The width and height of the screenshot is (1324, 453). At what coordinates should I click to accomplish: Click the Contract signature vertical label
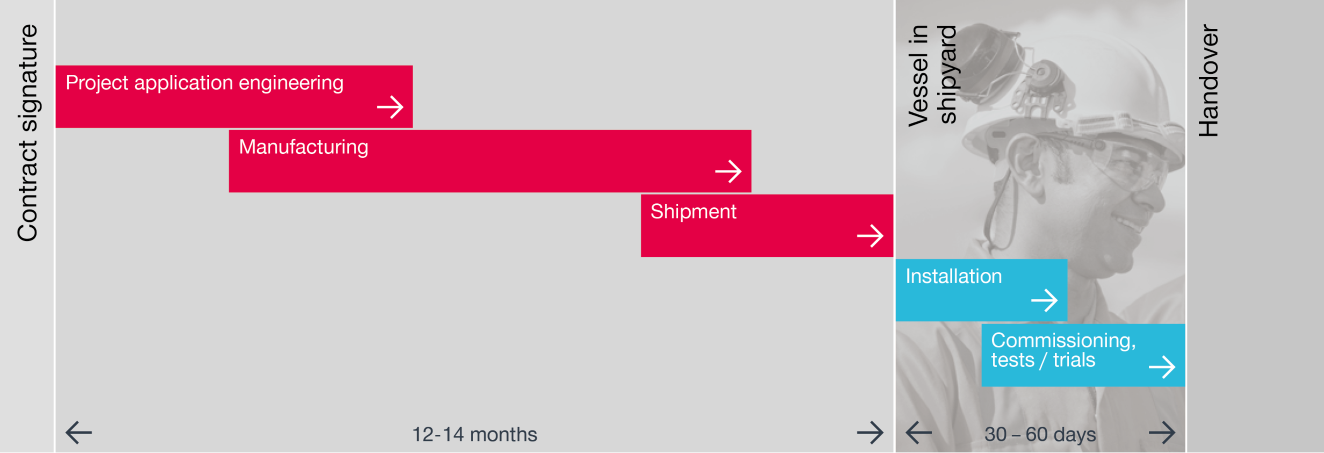pos(27,133)
